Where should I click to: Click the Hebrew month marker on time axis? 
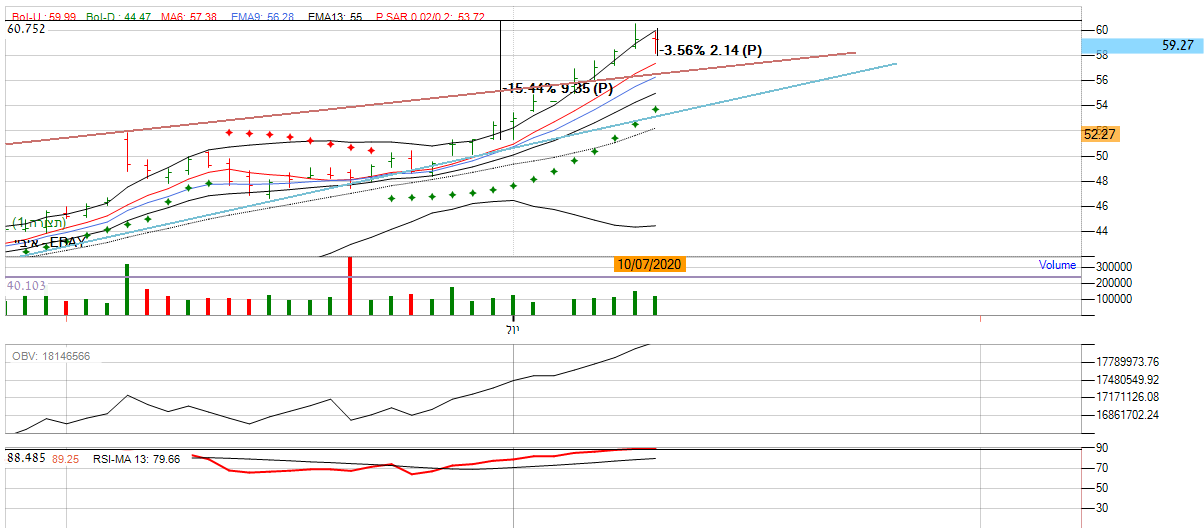pyautogui.click(x=511, y=329)
